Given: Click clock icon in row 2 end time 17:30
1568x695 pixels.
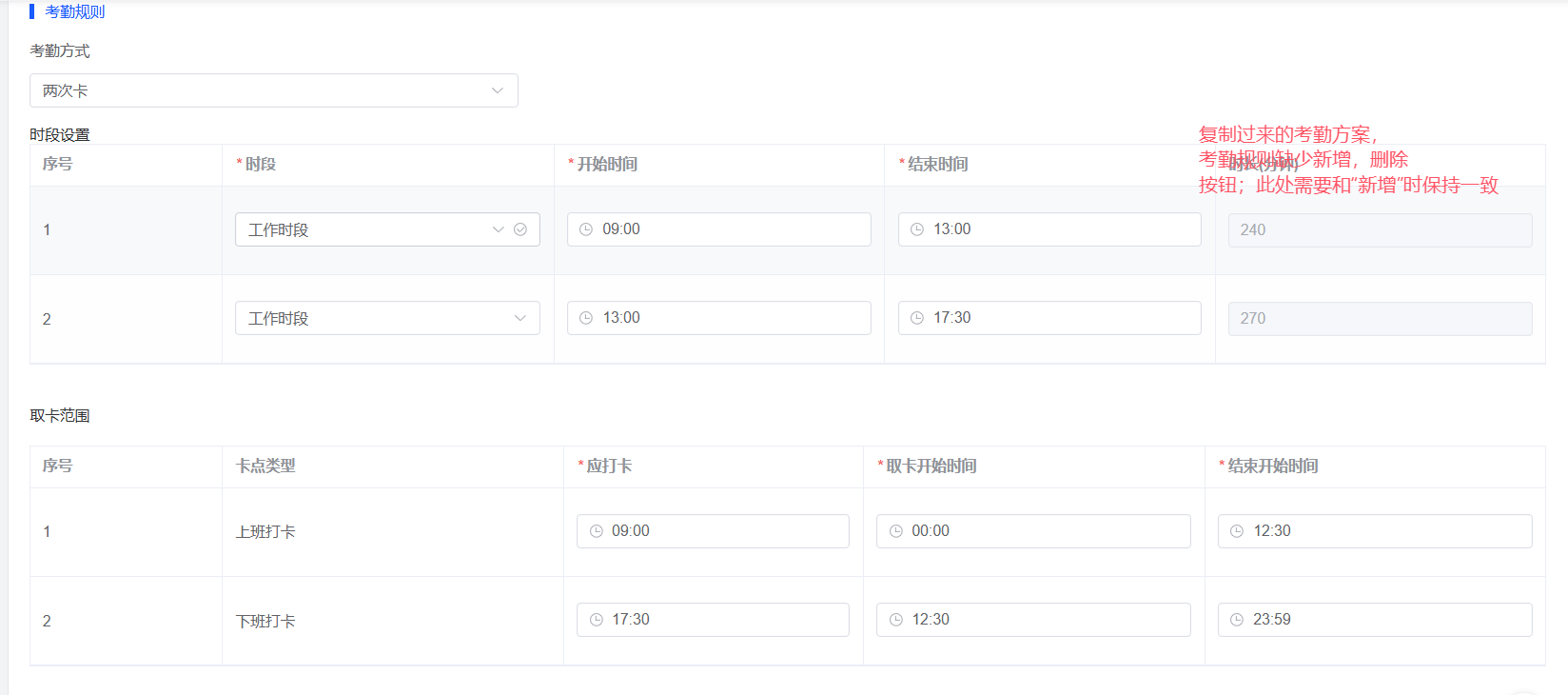Looking at the screenshot, I should (917, 318).
